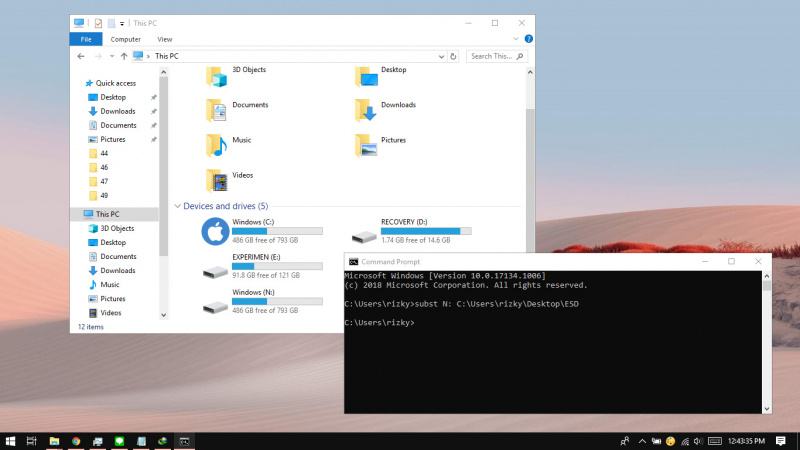Open the Downloads folder in main pane
This screenshot has height=450, width=800.
(366, 111)
